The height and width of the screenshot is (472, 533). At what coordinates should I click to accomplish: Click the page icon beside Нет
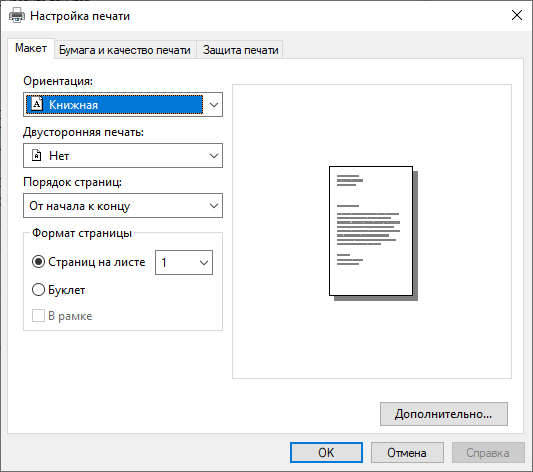pos(36,156)
